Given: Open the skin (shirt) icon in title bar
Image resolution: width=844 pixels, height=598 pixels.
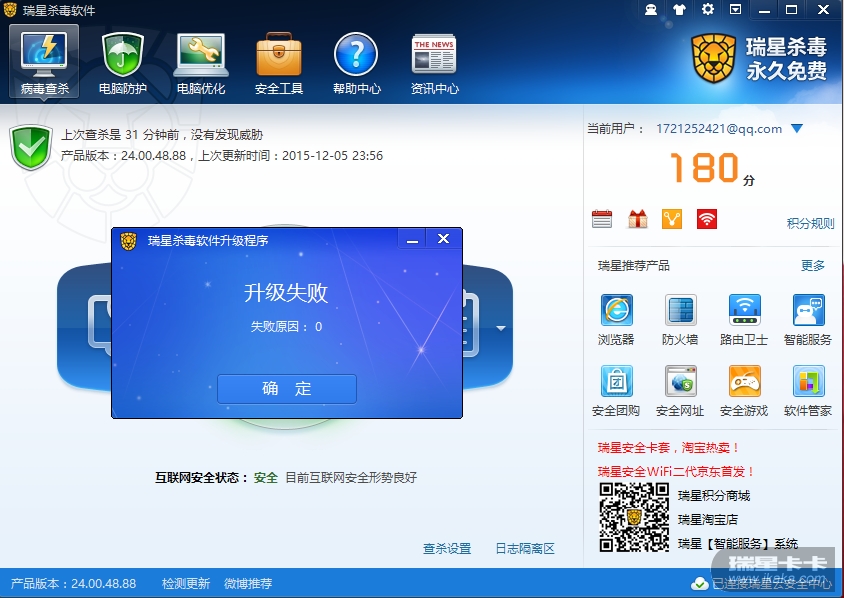Looking at the screenshot, I should click(679, 9).
